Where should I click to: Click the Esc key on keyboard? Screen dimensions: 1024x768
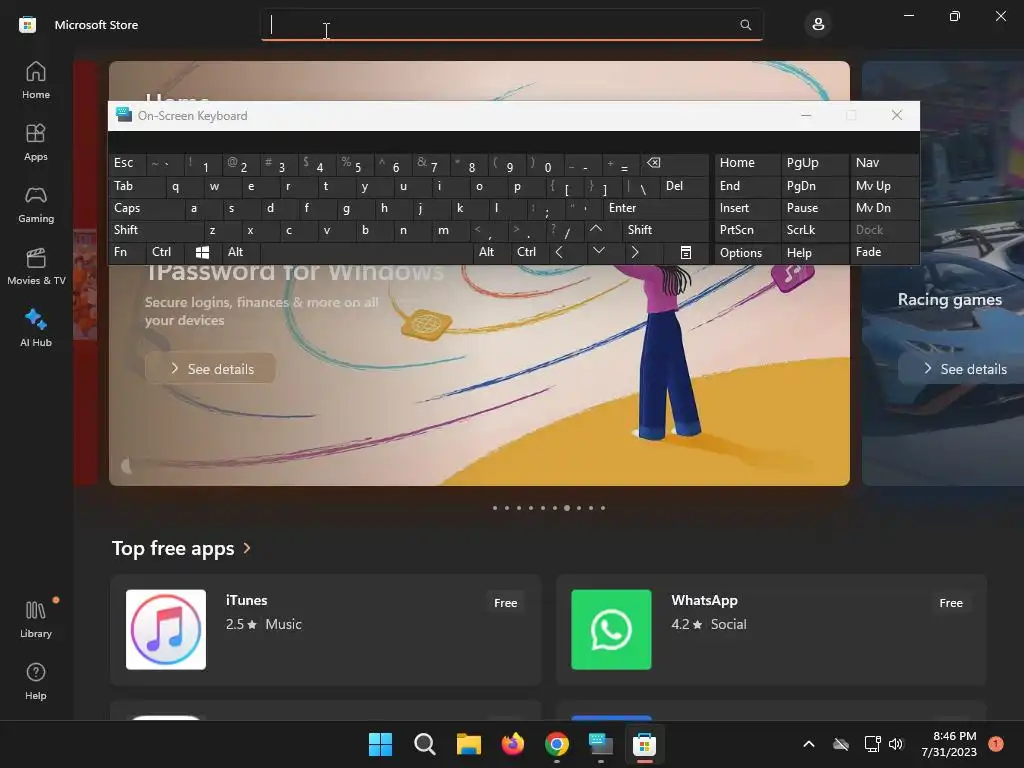[x=127, y=163]
